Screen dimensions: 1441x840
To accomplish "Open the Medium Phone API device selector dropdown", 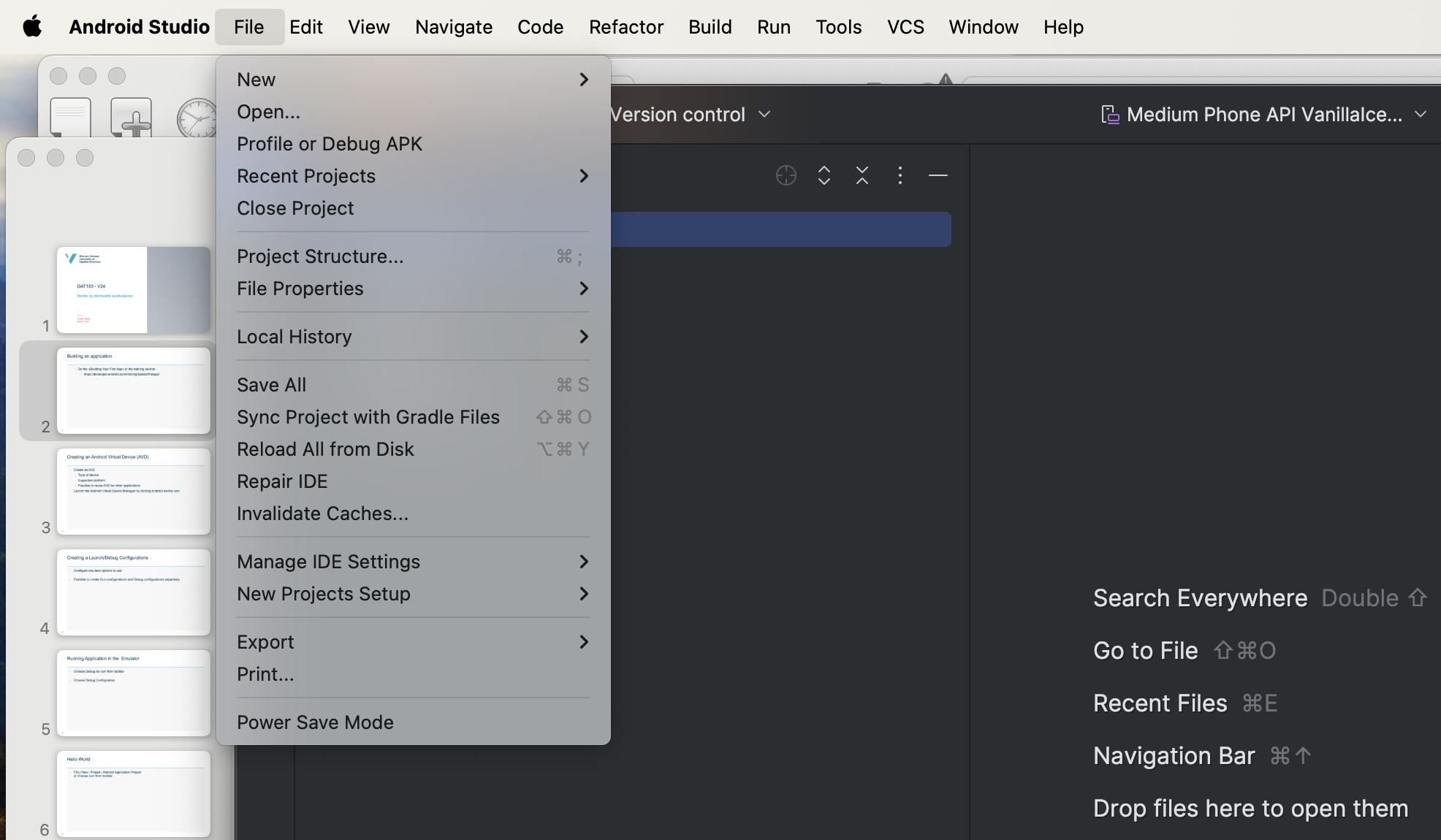I will click(1264, 115).
